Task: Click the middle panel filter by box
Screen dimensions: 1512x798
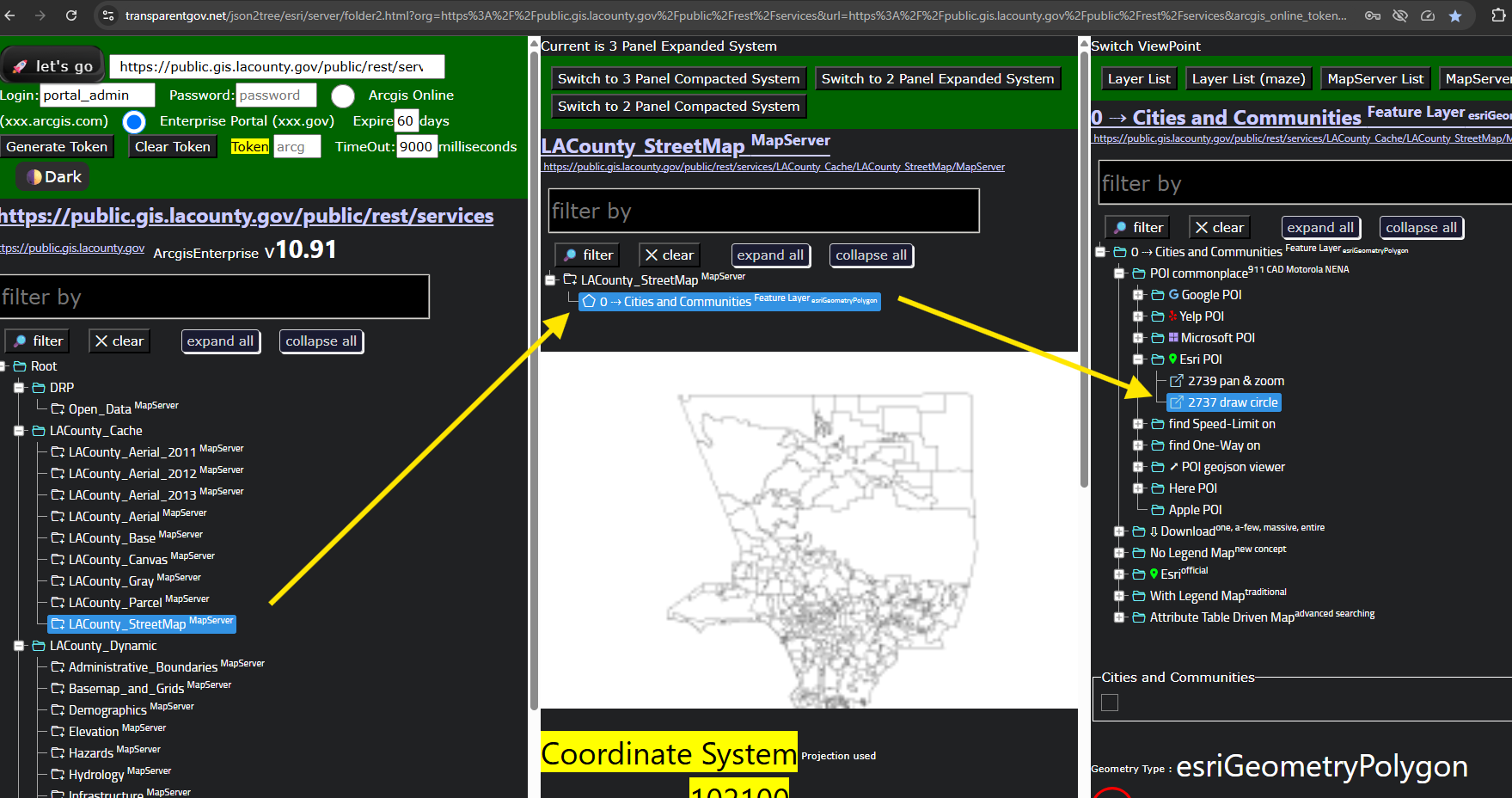Action: 764,211
